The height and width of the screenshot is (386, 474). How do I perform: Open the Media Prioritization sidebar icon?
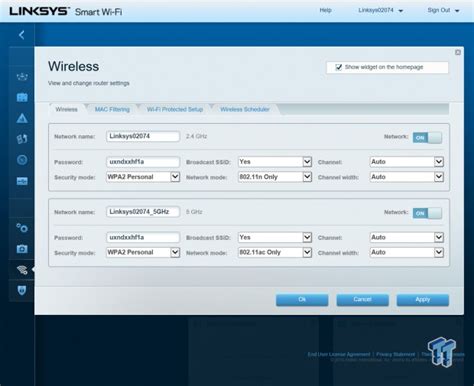point(22,139)
